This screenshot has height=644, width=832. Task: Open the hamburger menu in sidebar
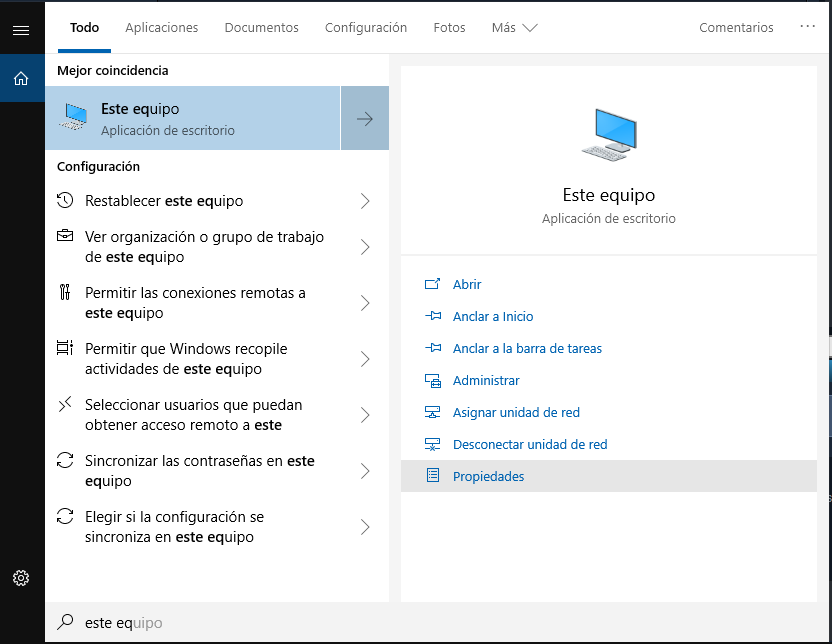coord(21,30)
